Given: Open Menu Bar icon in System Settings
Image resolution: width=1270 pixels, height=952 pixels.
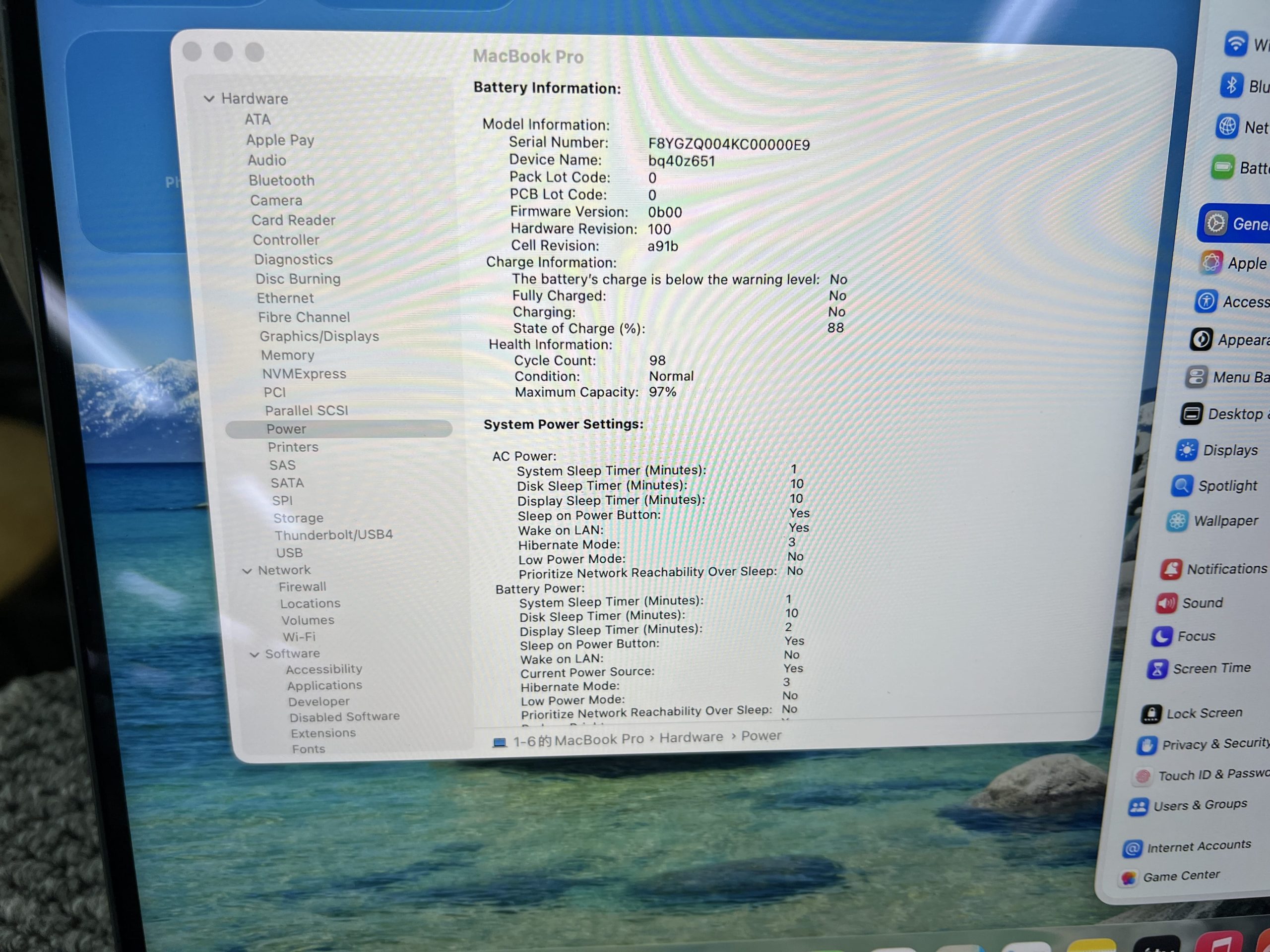Looking at the screenshot, I should [1197, 377].
